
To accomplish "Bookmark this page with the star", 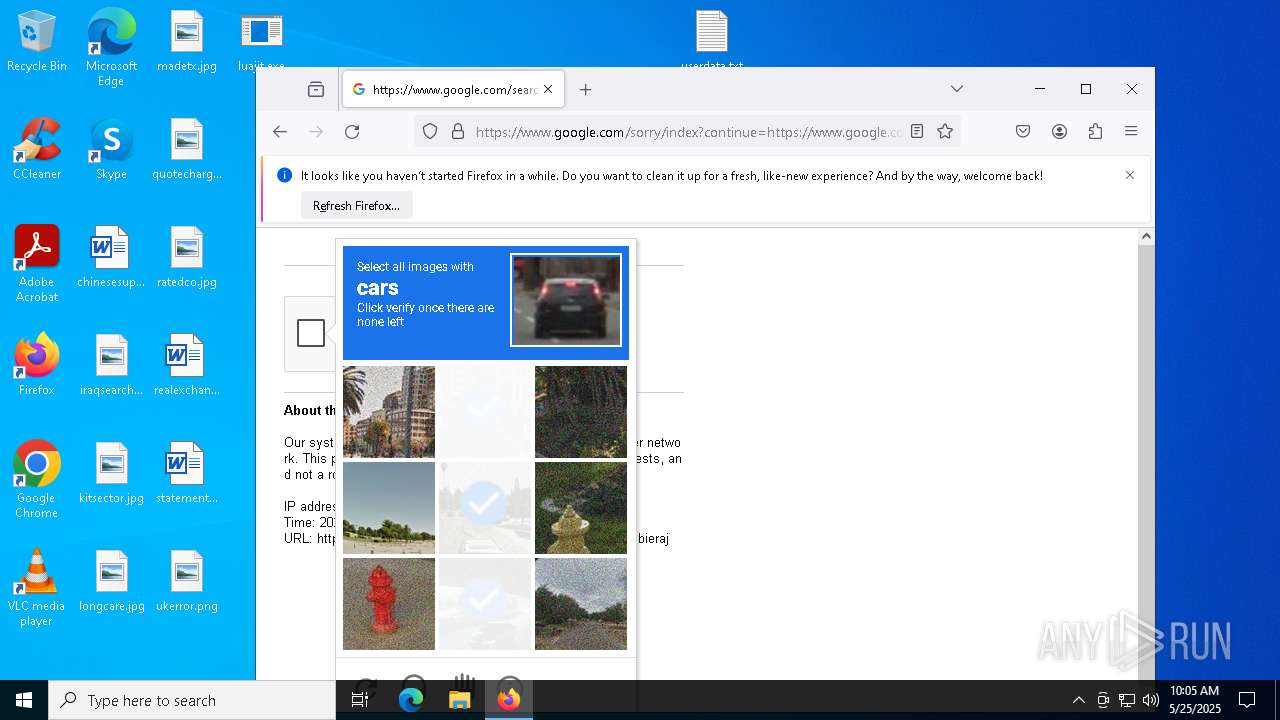I will click(945, 131).
